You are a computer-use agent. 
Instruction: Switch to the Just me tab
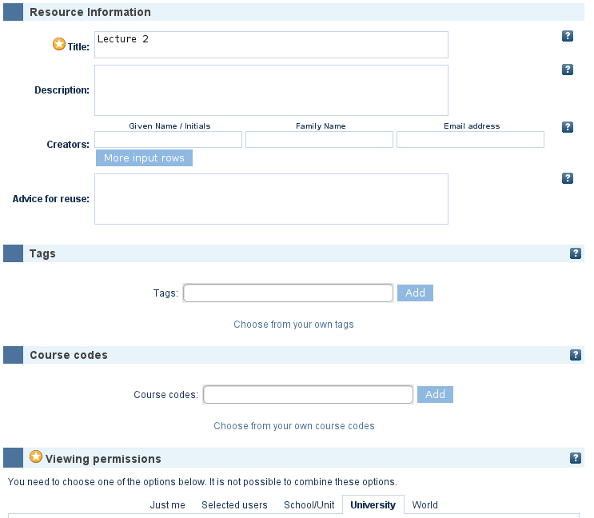click(x=167, y=505)
